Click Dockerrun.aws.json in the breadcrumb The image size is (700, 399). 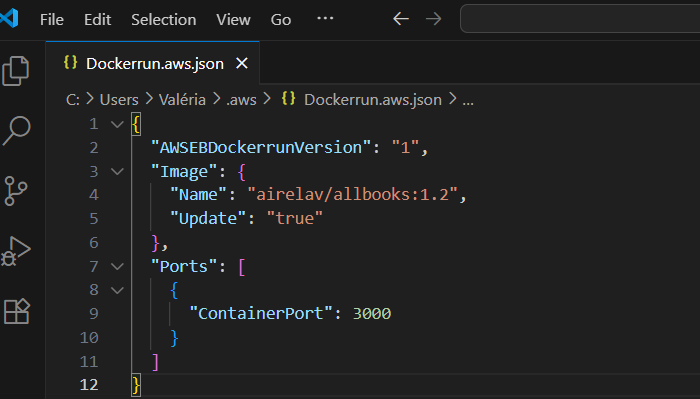(373, 100)
